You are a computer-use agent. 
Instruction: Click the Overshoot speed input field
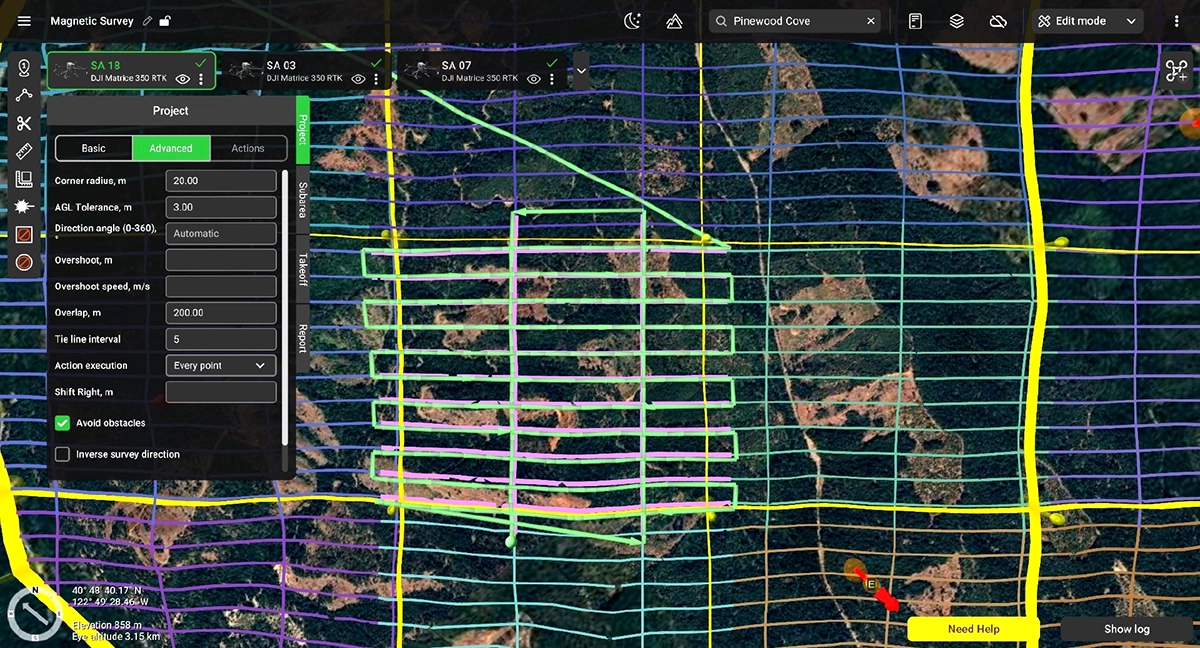220,286
